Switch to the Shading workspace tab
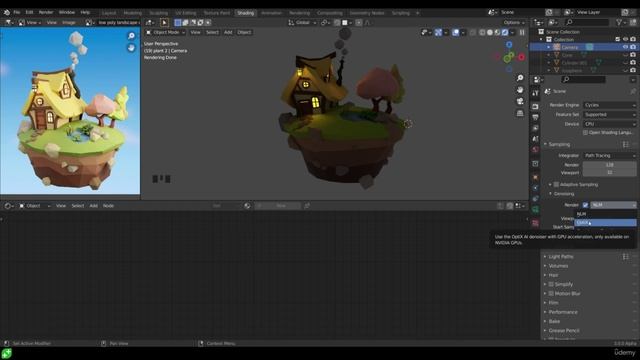Viewport: 640px width, 360px height. coord(245,13)
